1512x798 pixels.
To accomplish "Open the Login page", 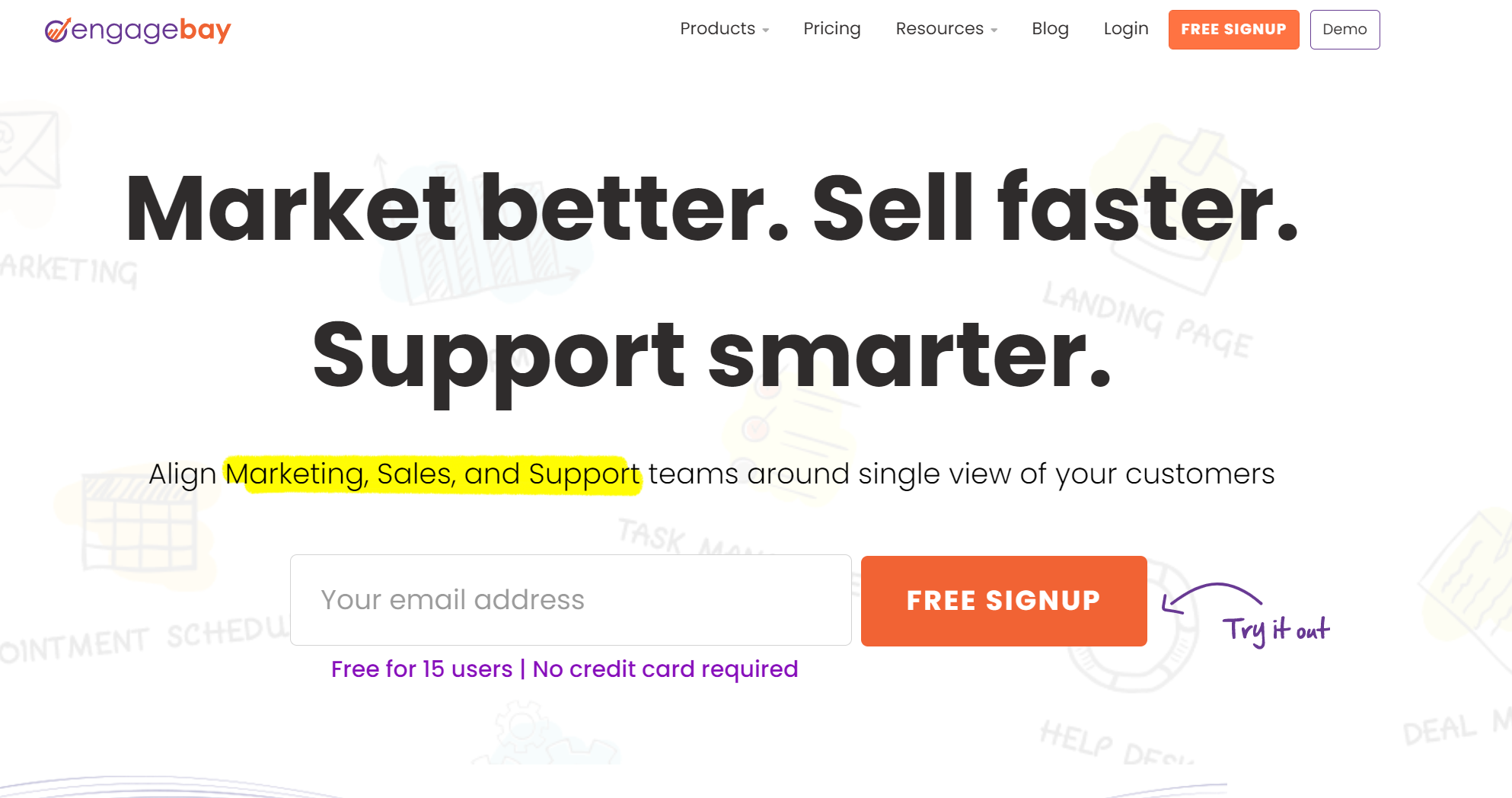I will pos(1125,29).
